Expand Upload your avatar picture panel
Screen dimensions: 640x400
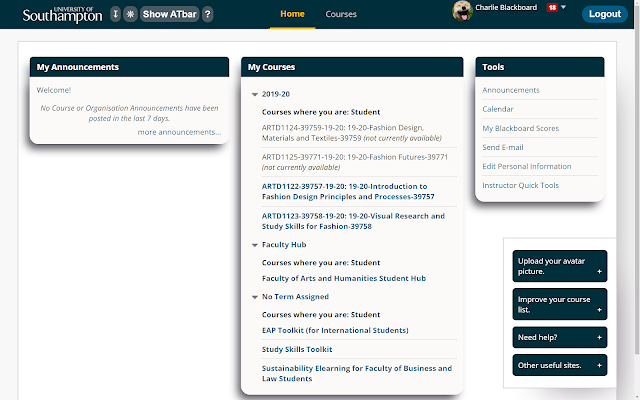coord(560,266)
